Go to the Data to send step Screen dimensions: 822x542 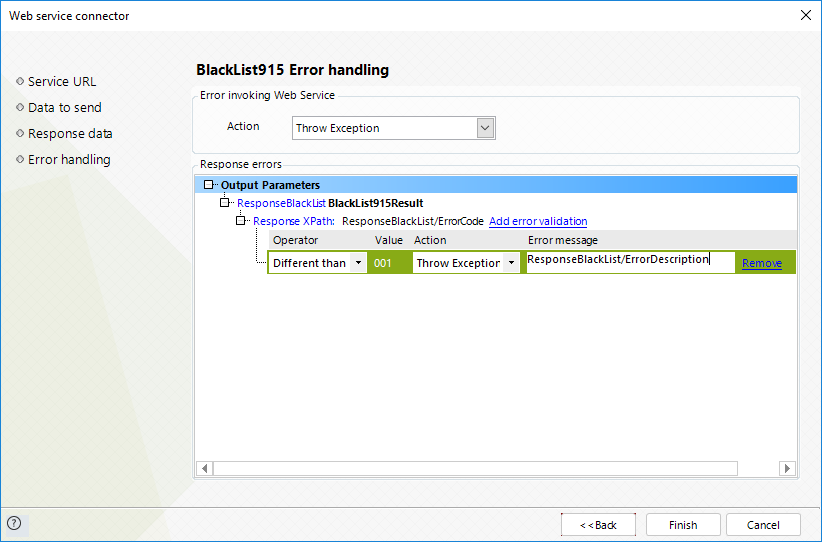tap(64, 107)
